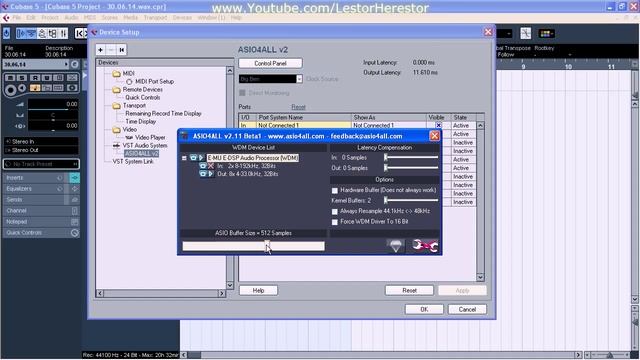The width and height of the screenshot is (640, 360).
Task: Toggle the Solo button in the Inspector
Action: pyautogui.click(x=22, y=78)
